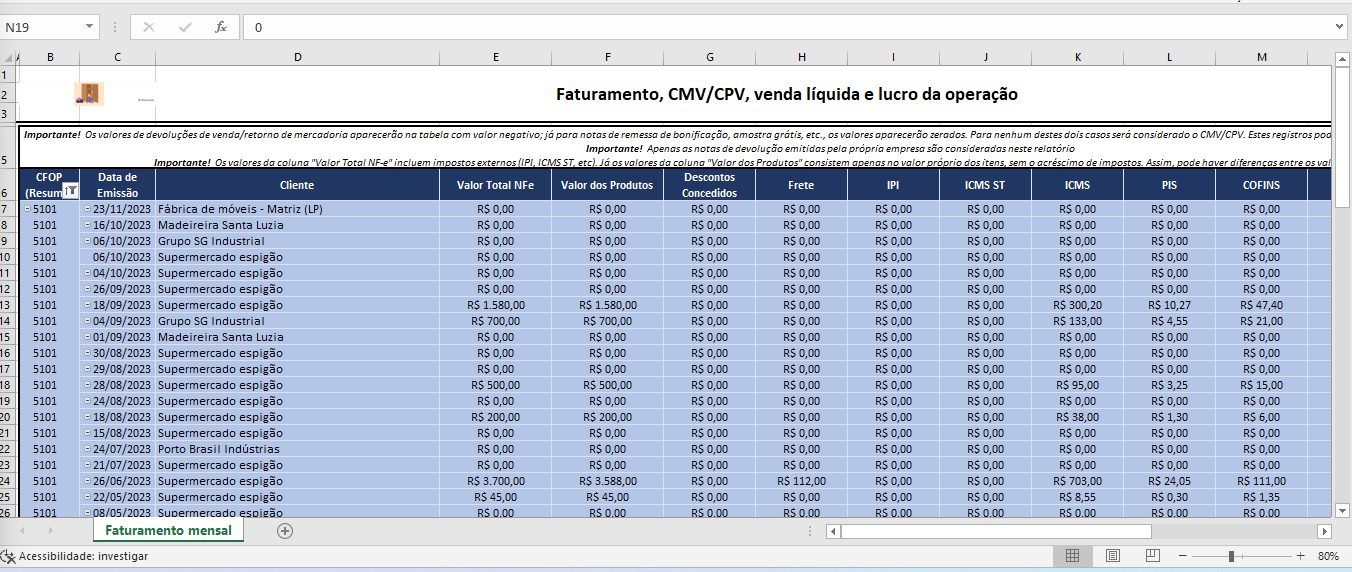Select row header 24
1352x572 pixels.
[7, 481]
